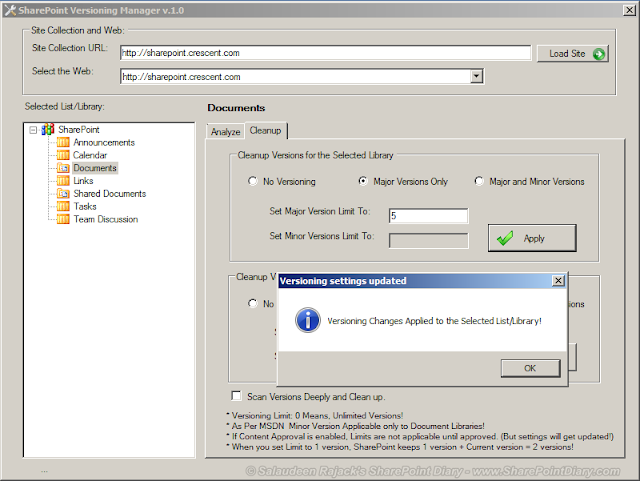Screen dimensions: 640x481
Task: Click the Load Site button
Action: point(573,53)
